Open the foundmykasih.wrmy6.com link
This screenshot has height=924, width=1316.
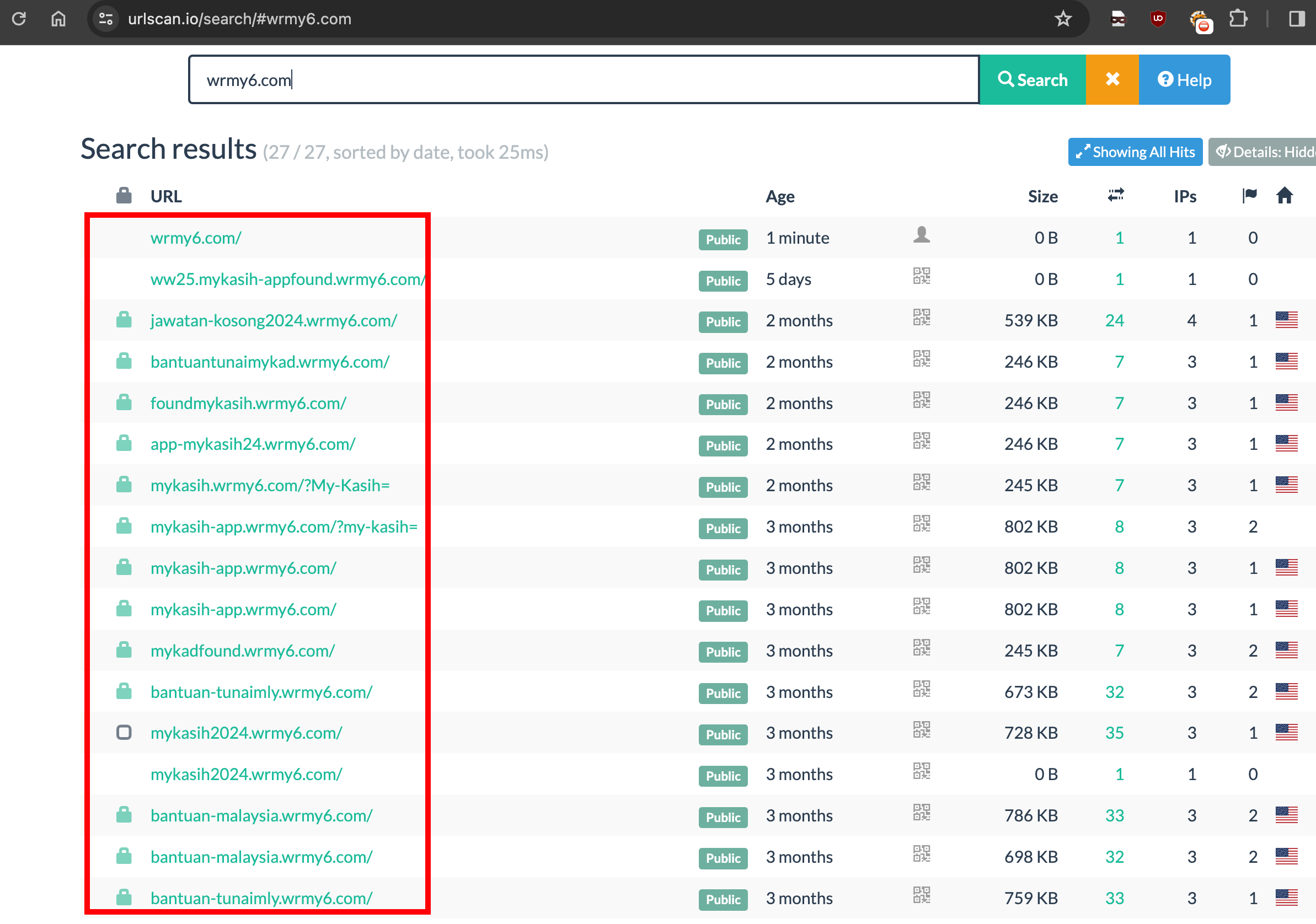pos(248,403)
